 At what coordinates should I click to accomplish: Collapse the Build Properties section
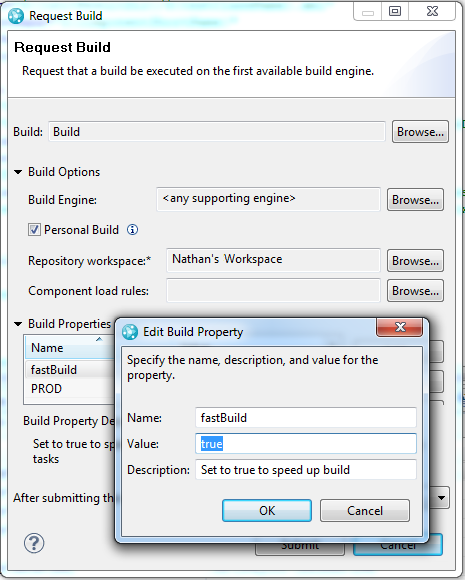pyautogui.click(x=18, y=324)
